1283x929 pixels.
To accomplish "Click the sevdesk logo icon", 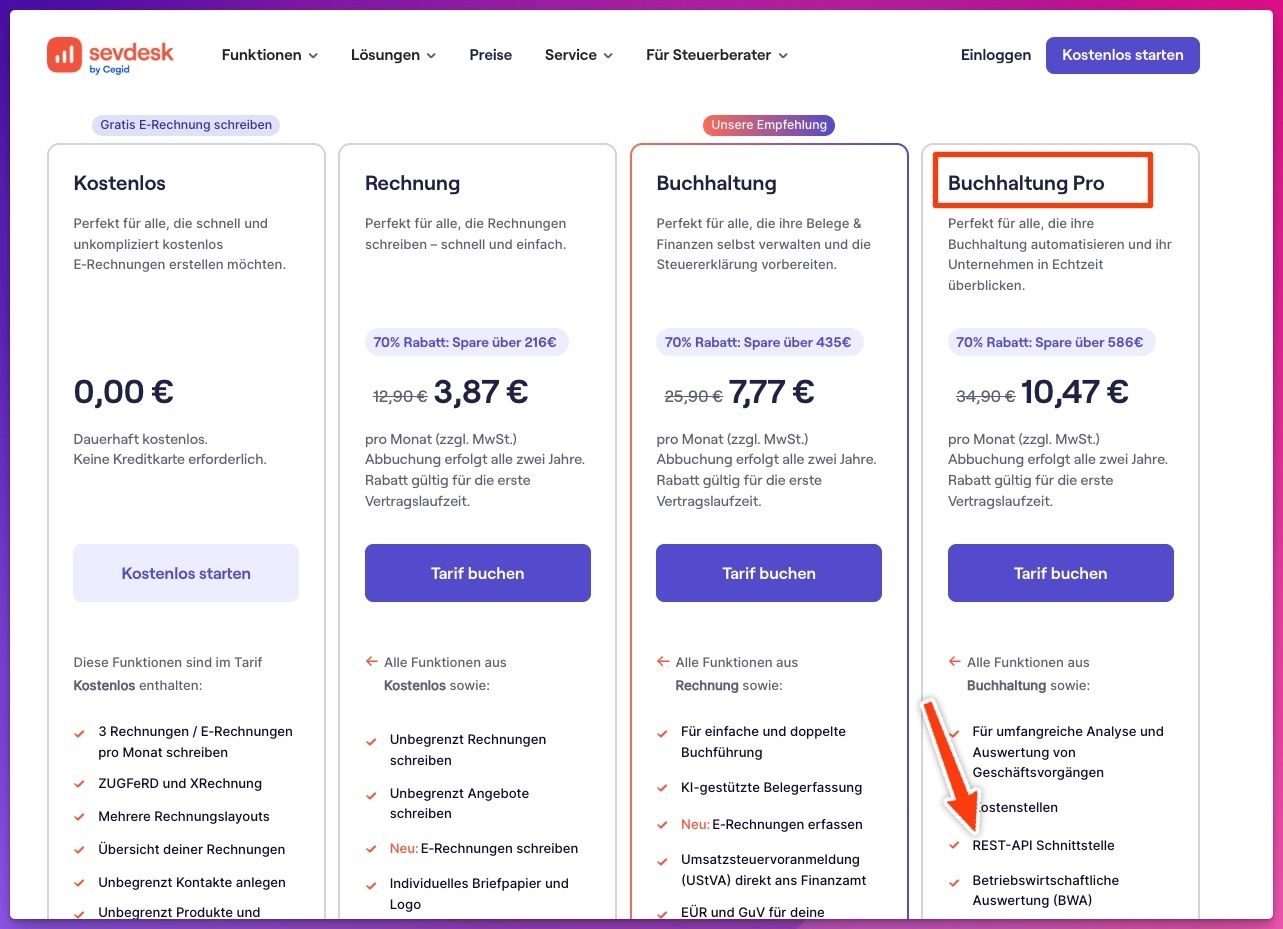I will point(64,55).
